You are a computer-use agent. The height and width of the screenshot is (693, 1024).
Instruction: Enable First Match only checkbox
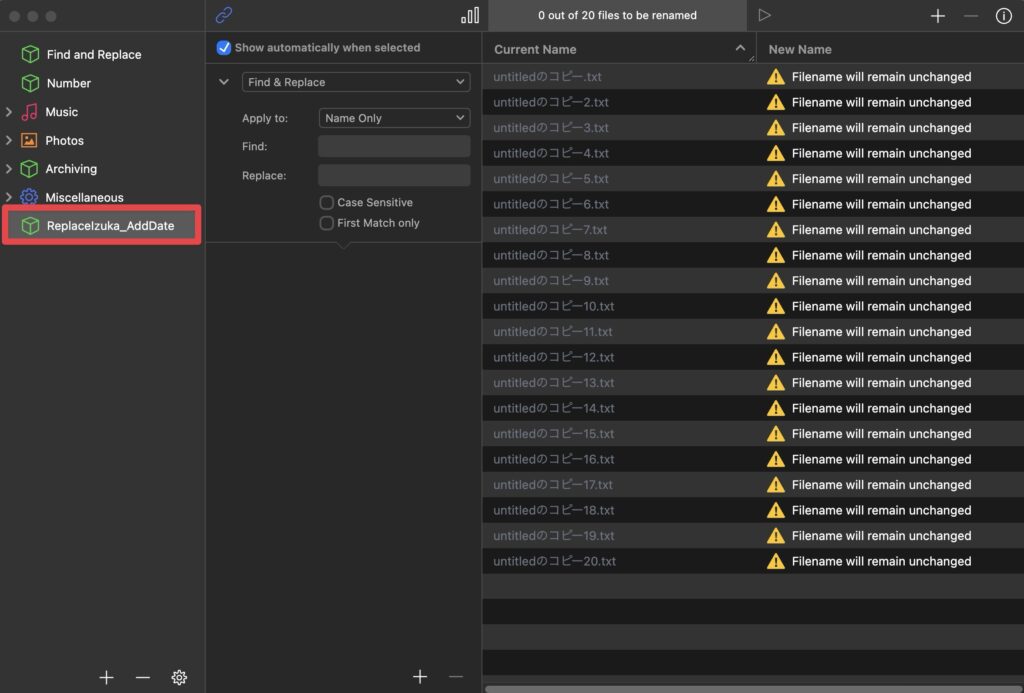pyautogui.click(x=326, y=223)
